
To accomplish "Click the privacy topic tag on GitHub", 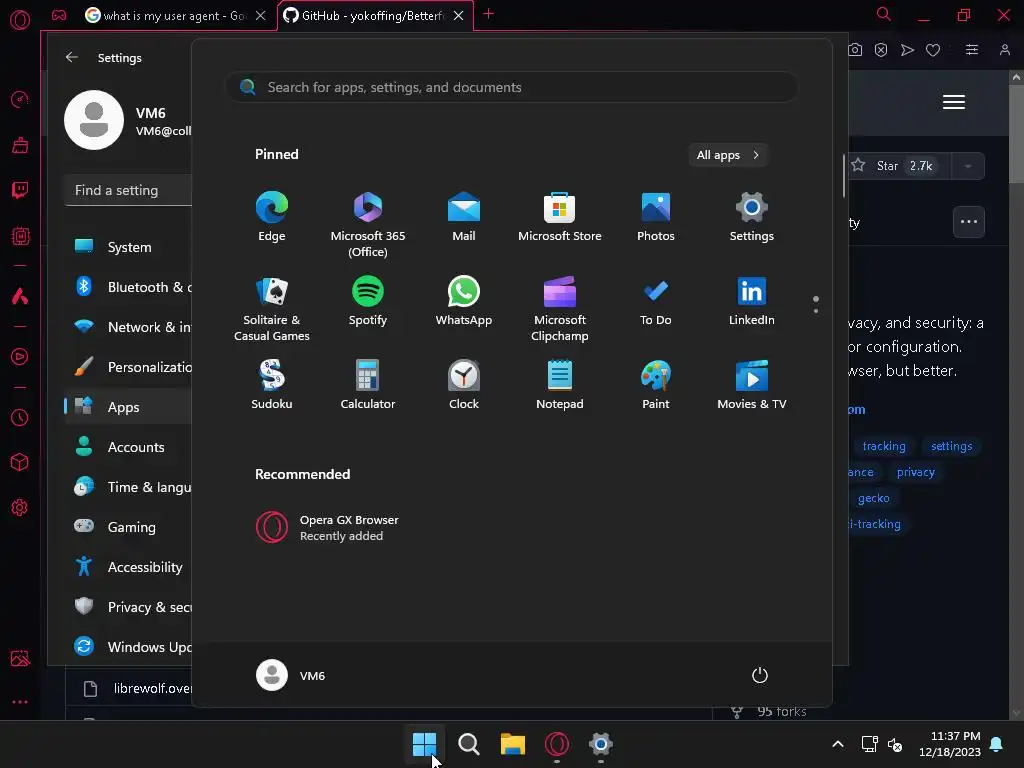I will (916, 472).
